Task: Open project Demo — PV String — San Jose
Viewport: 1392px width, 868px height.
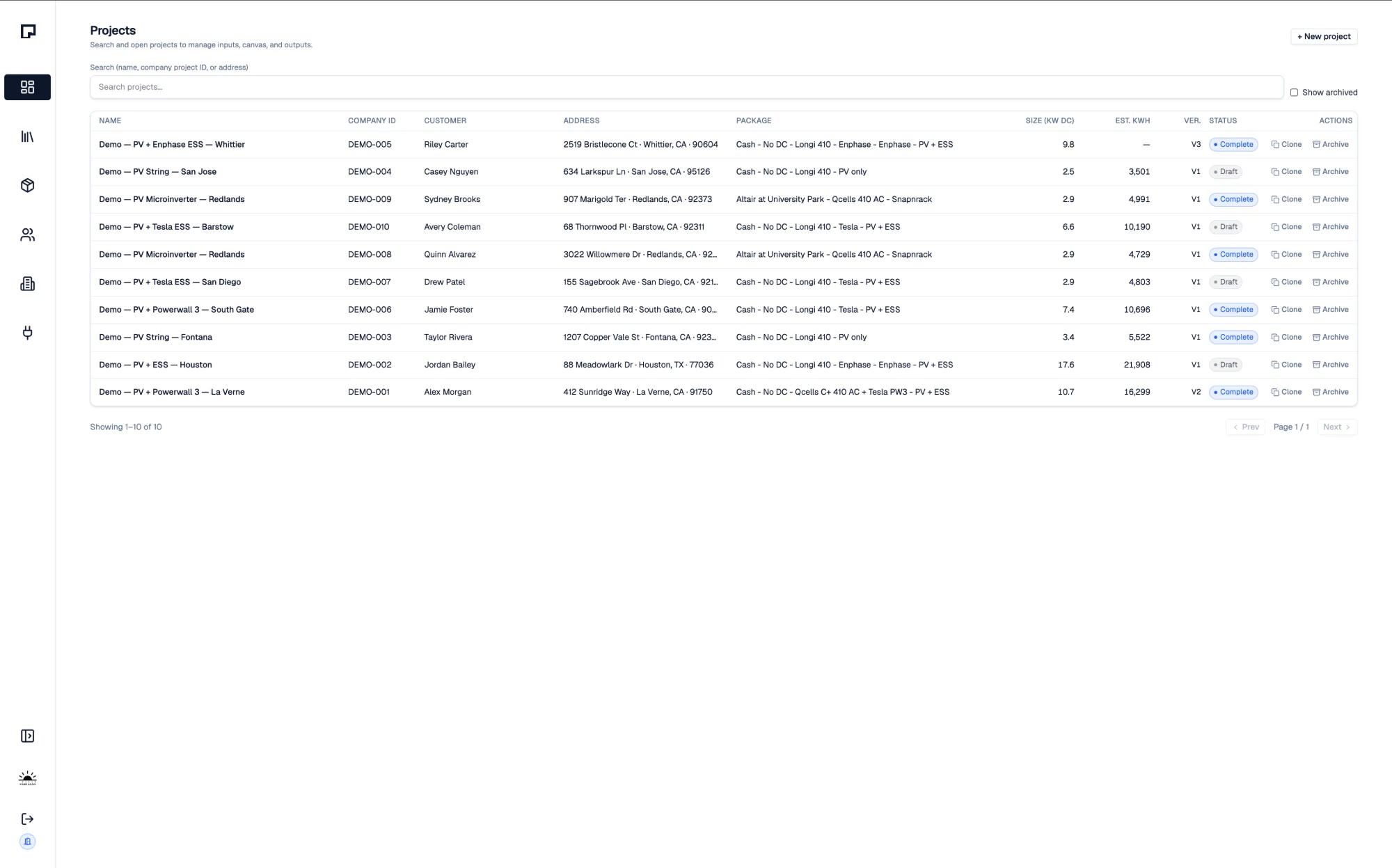Action: (157, 171)
